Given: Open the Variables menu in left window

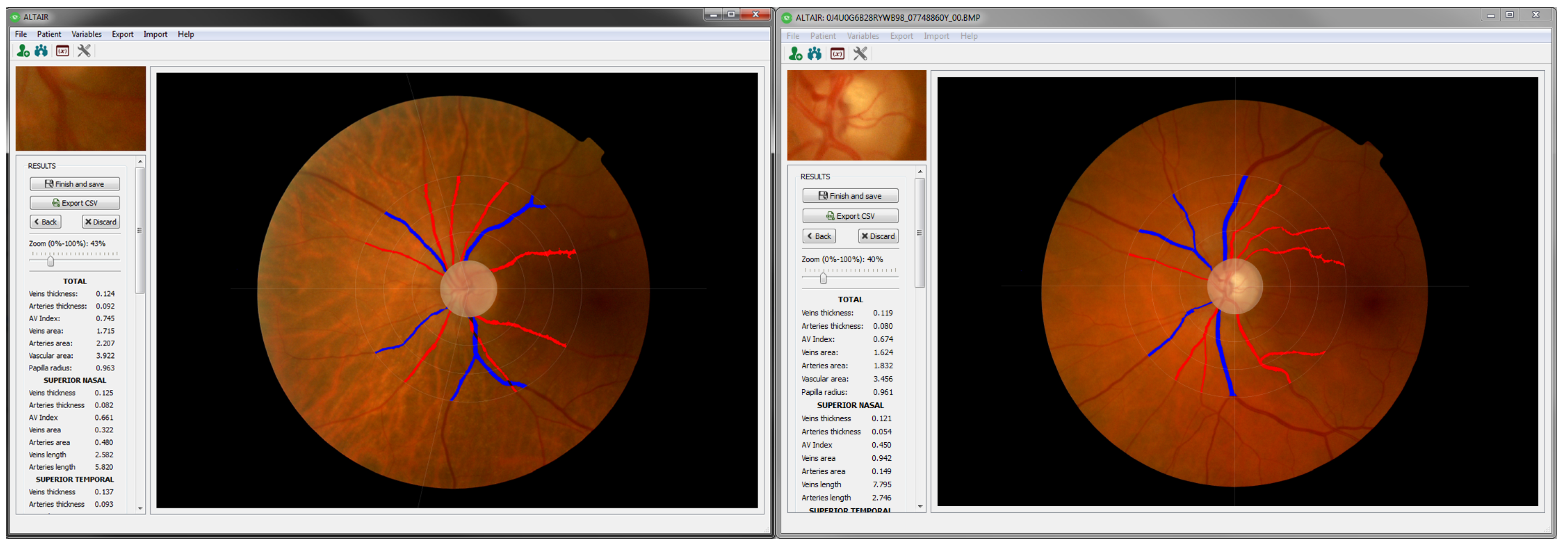Looking at the screenshot, I should 87,34.
